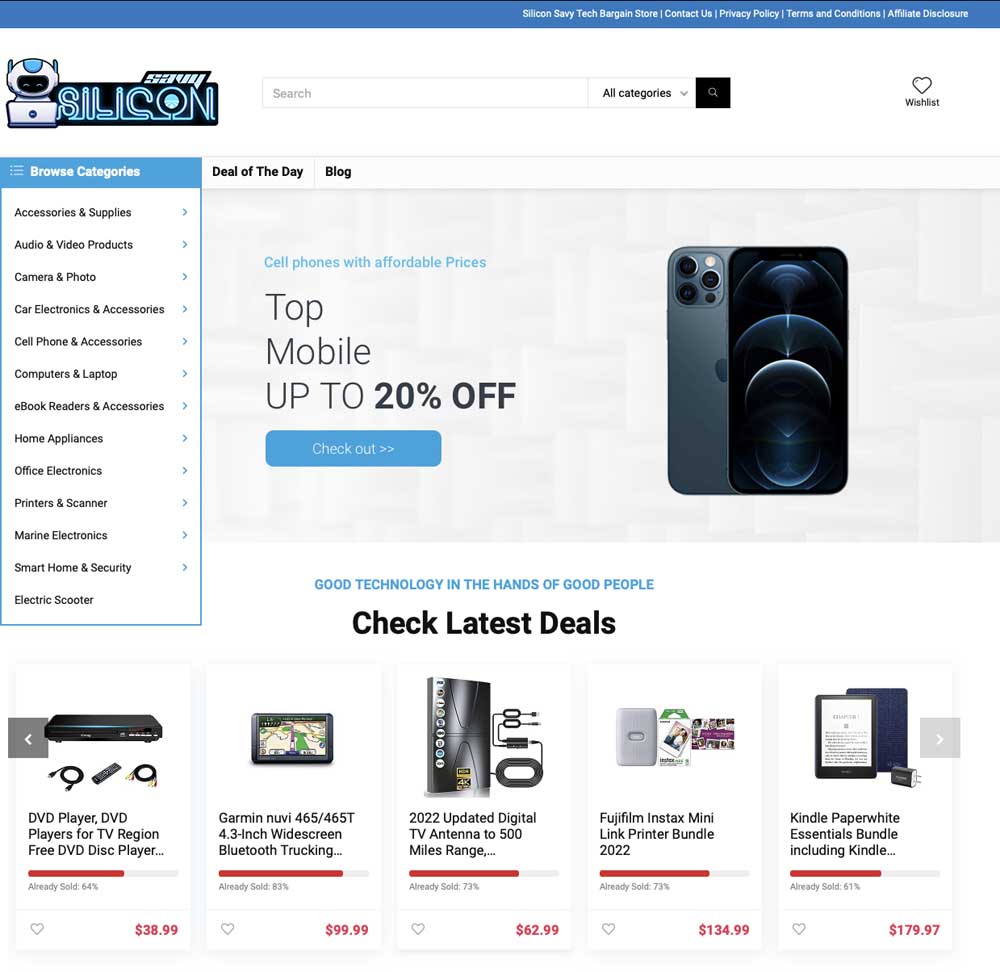Open the Deal of The Day tab
This screenshot has height=972, width=1000.
coord(258,172)
